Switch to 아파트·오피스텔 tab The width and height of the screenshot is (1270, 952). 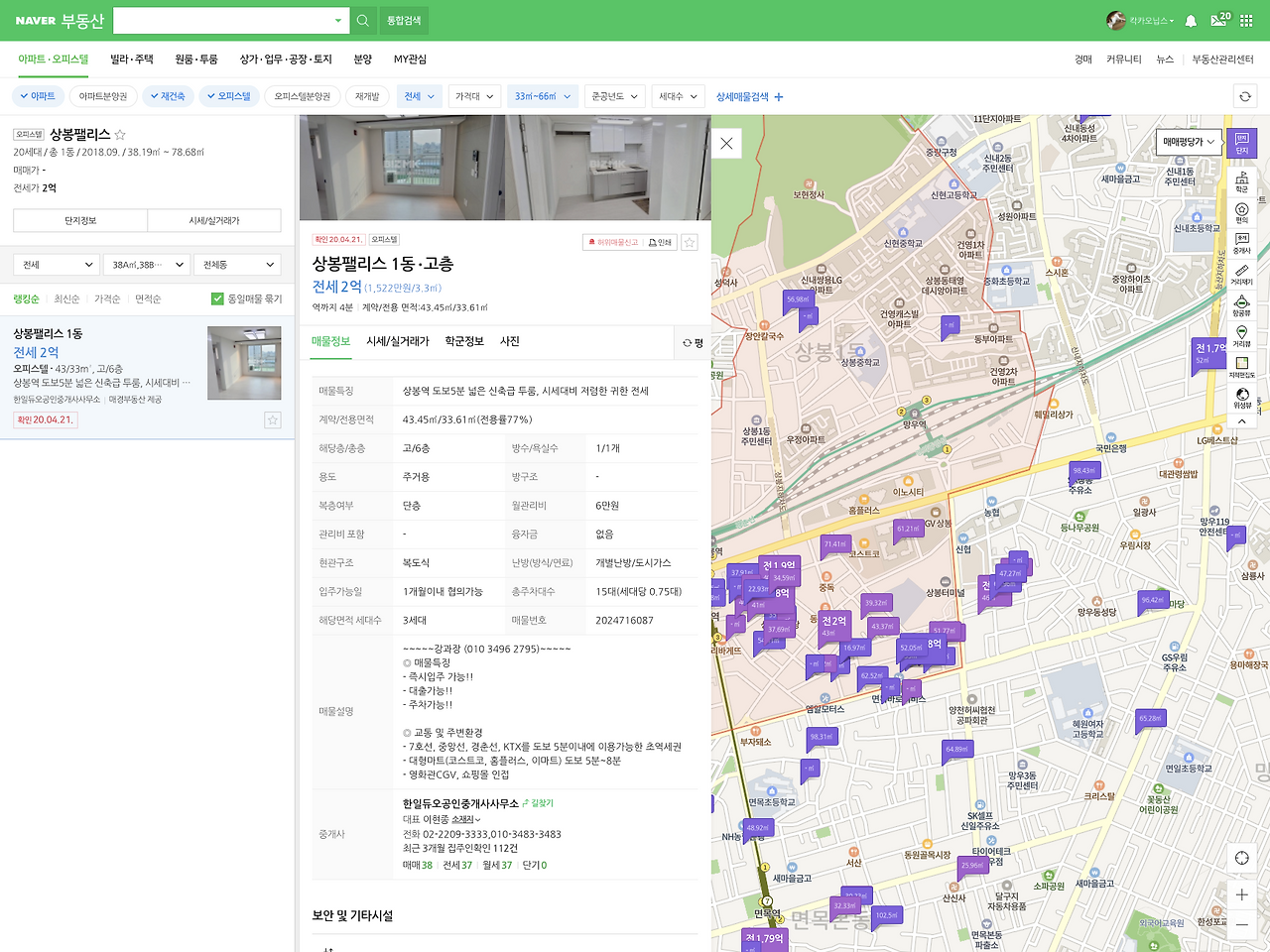pos(54,59)
